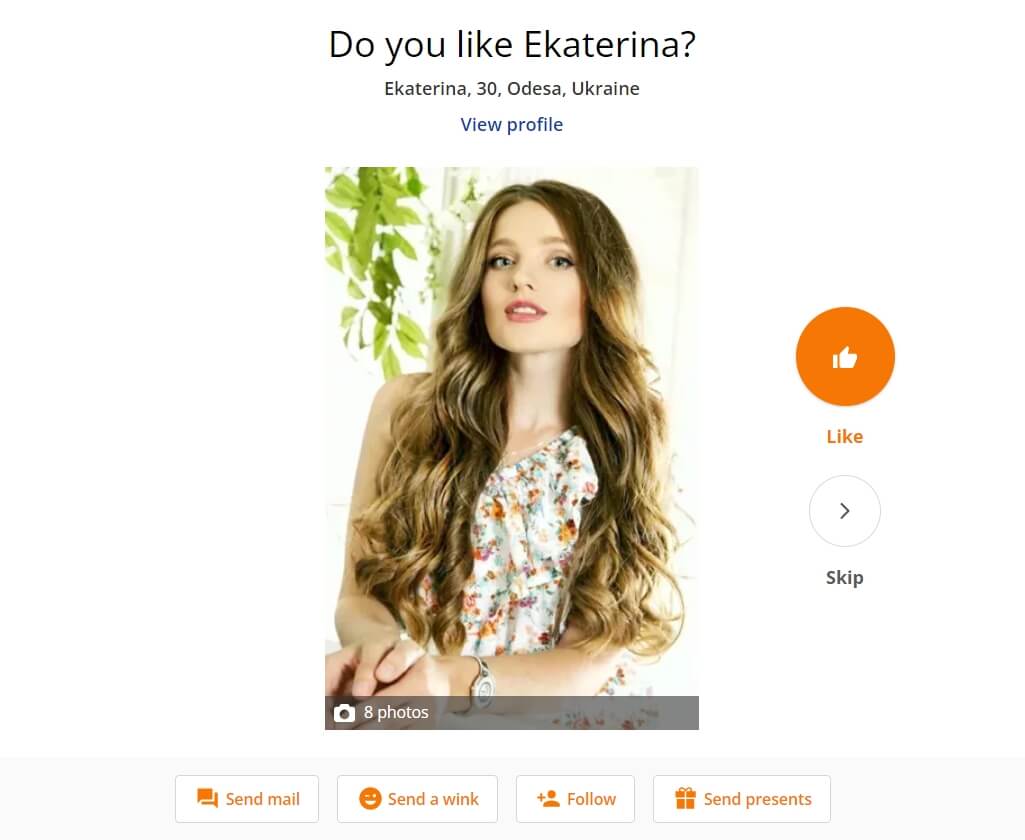Click the Like text label

(845, 437)
